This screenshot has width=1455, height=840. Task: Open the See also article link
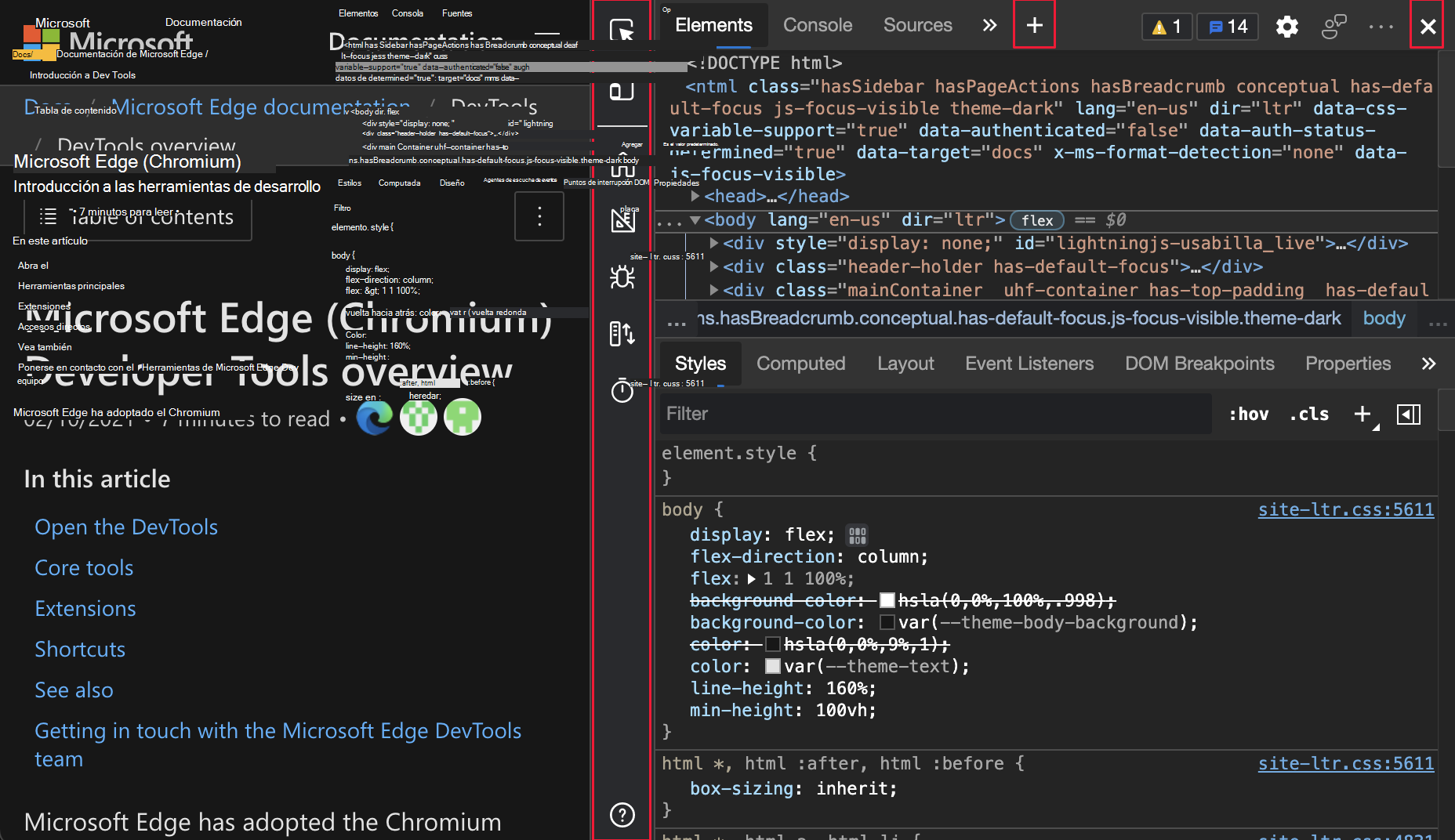pyautogui.click(x=74, y=690)
